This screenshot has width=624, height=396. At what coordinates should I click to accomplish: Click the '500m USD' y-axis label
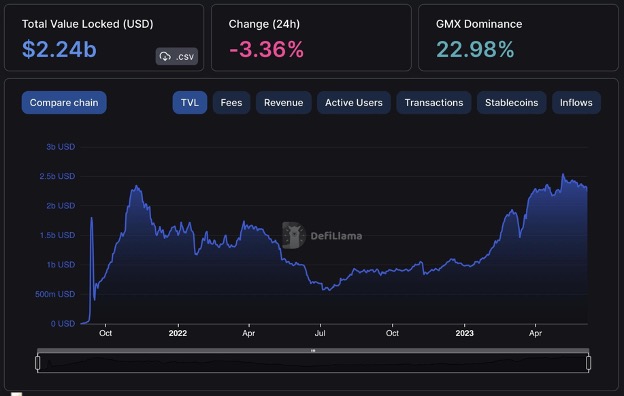click(x=55, y=294)
